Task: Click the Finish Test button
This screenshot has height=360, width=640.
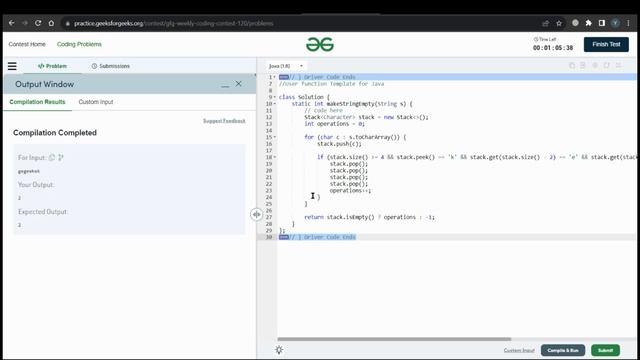Action: click(606, 44)
